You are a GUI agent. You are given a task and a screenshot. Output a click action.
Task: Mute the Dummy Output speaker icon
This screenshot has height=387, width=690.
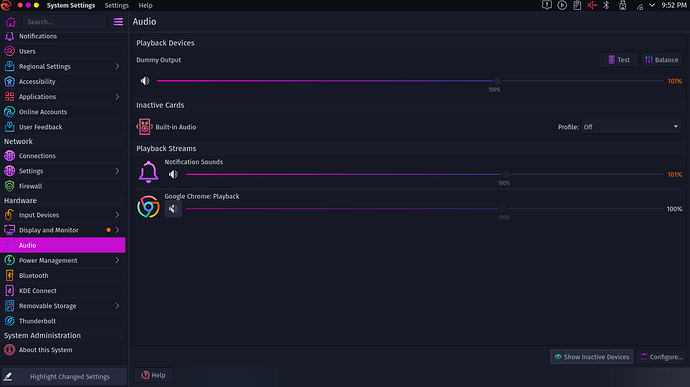click(145, 81)
